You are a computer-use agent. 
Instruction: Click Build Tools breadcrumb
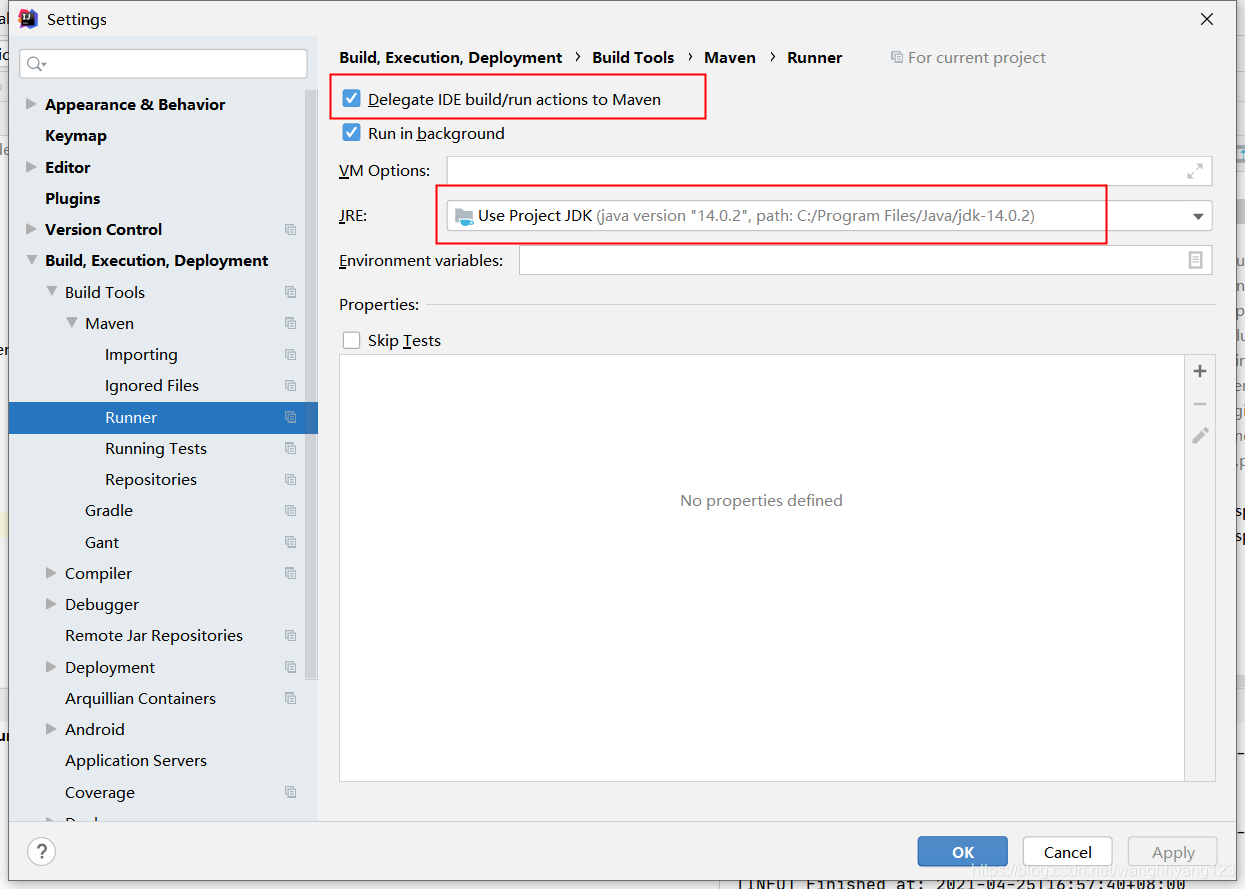click(x=633, y=57)
